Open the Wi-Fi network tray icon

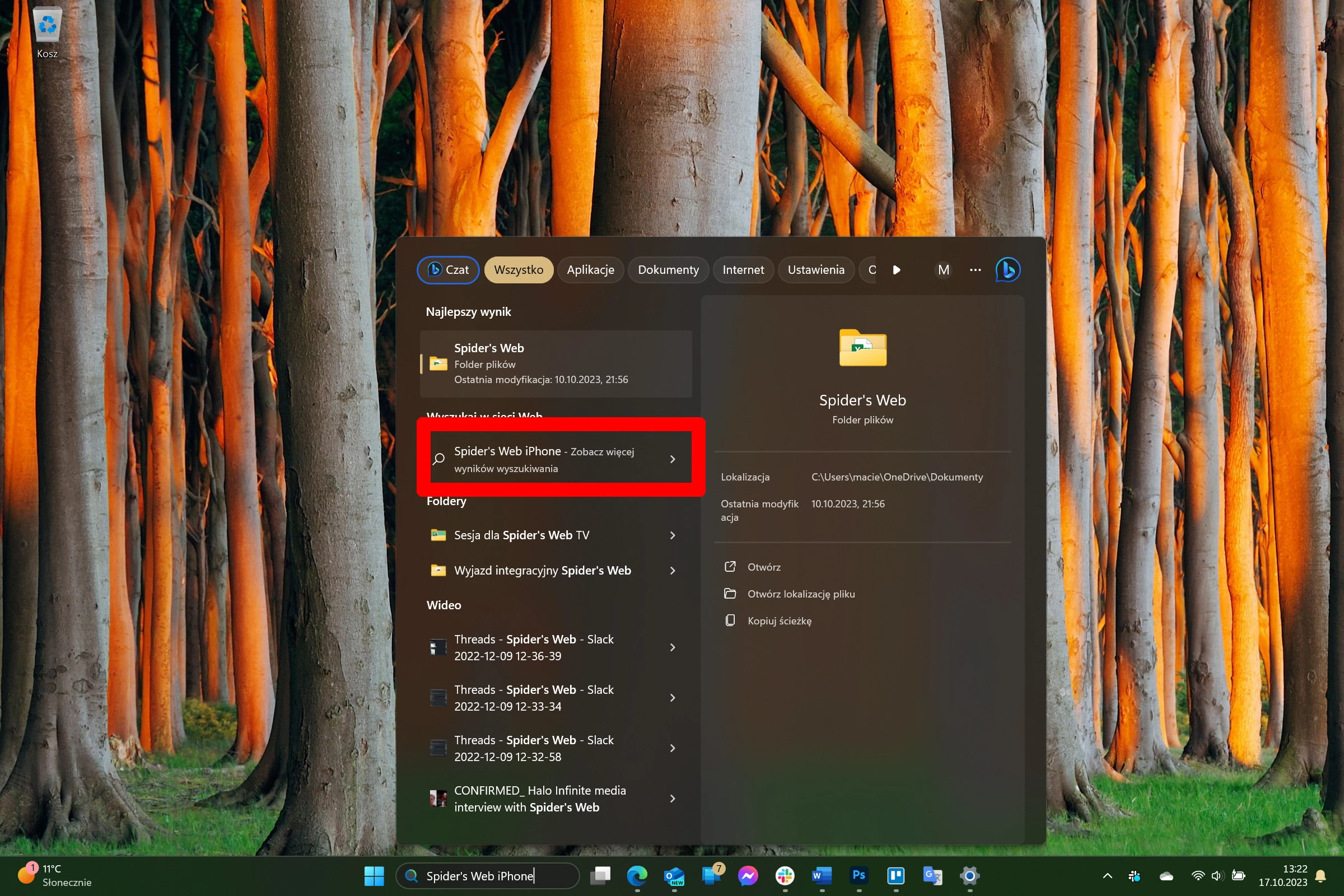(1198, 875)
